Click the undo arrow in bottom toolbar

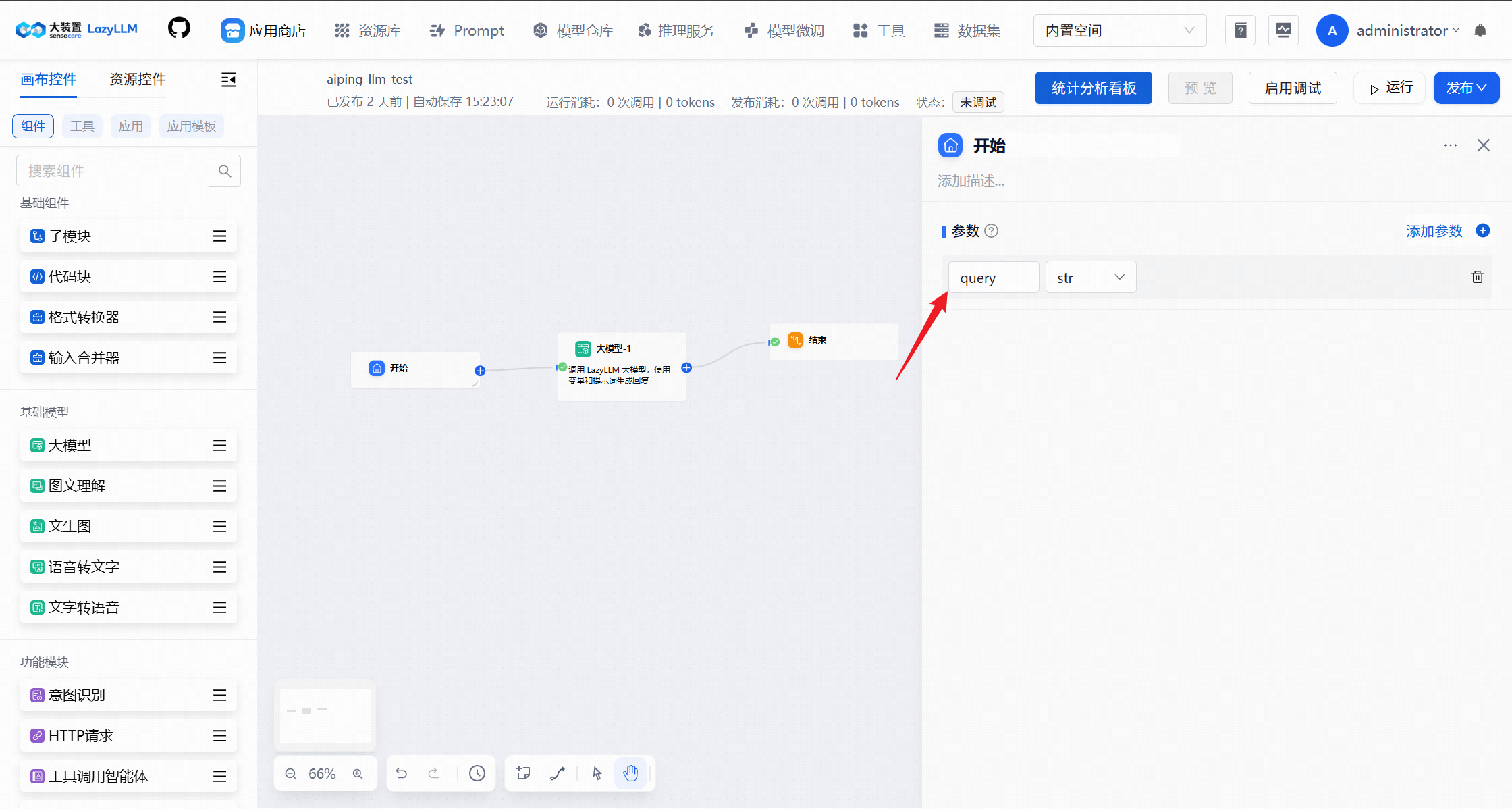pyautogui.click(x=402, y=773)
